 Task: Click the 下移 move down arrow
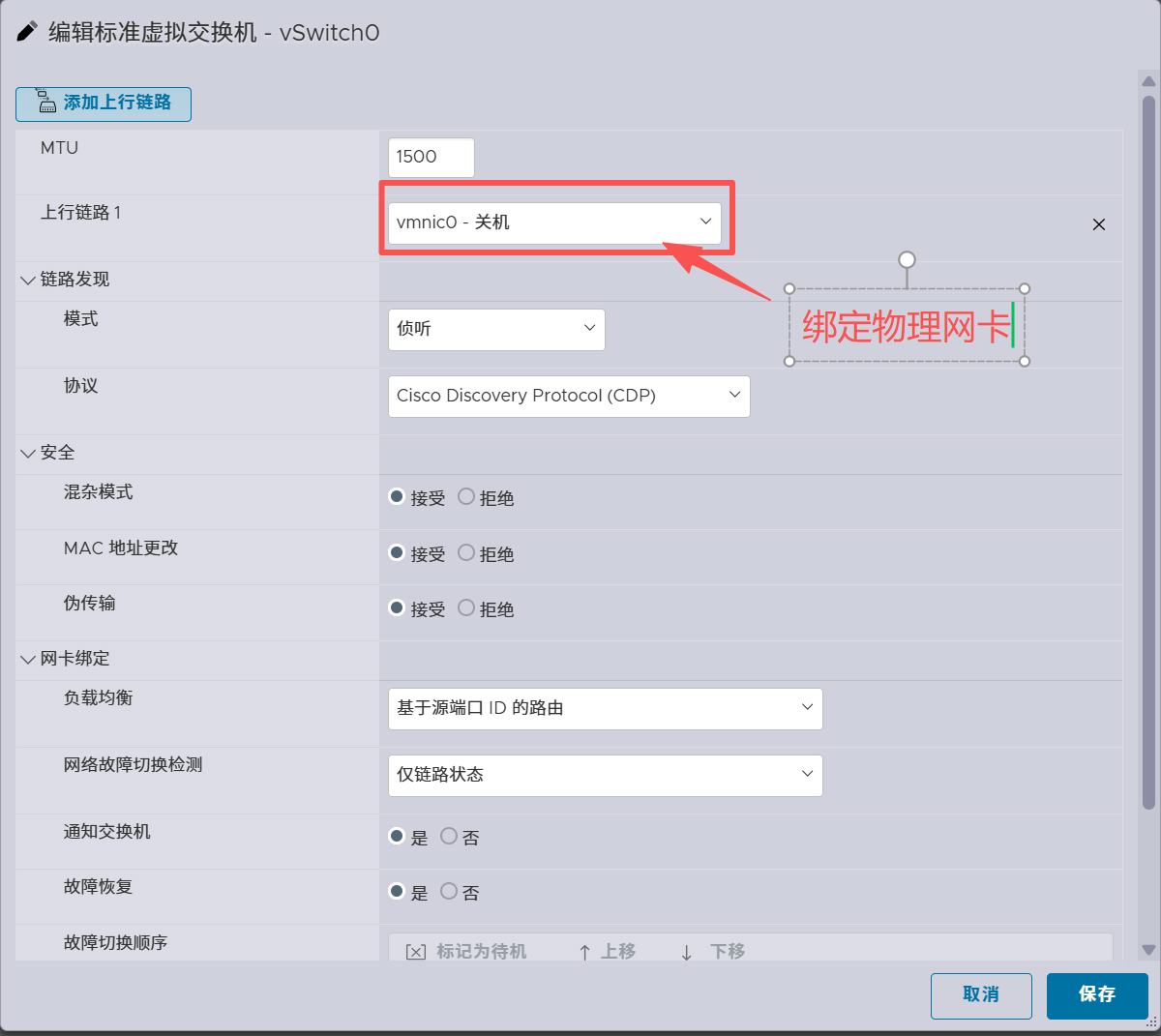[x=686, y=952]
